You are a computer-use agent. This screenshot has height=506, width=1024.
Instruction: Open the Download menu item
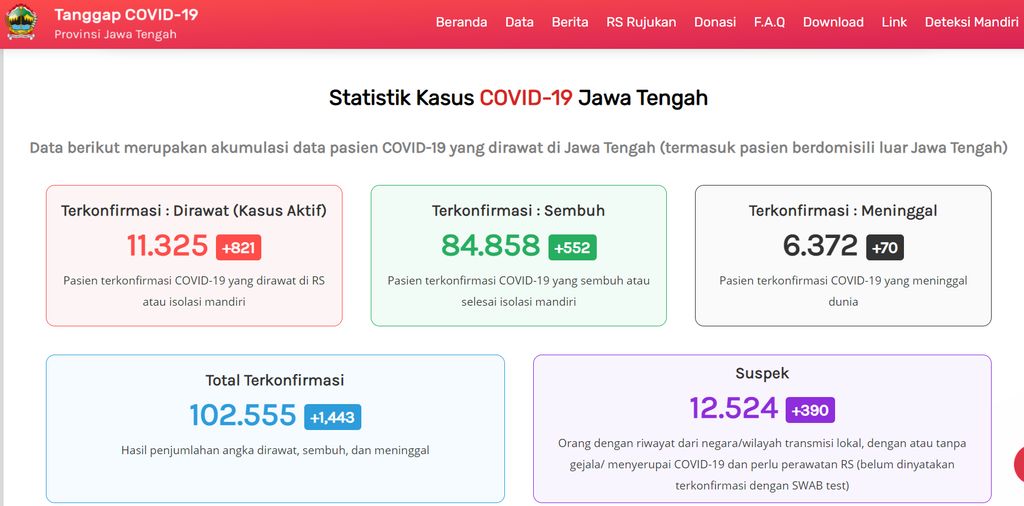pyautogui.click(x=833, y=22)
